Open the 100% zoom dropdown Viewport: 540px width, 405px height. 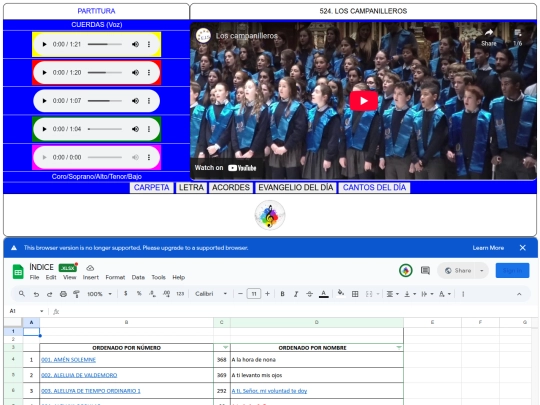pos(99,294)
